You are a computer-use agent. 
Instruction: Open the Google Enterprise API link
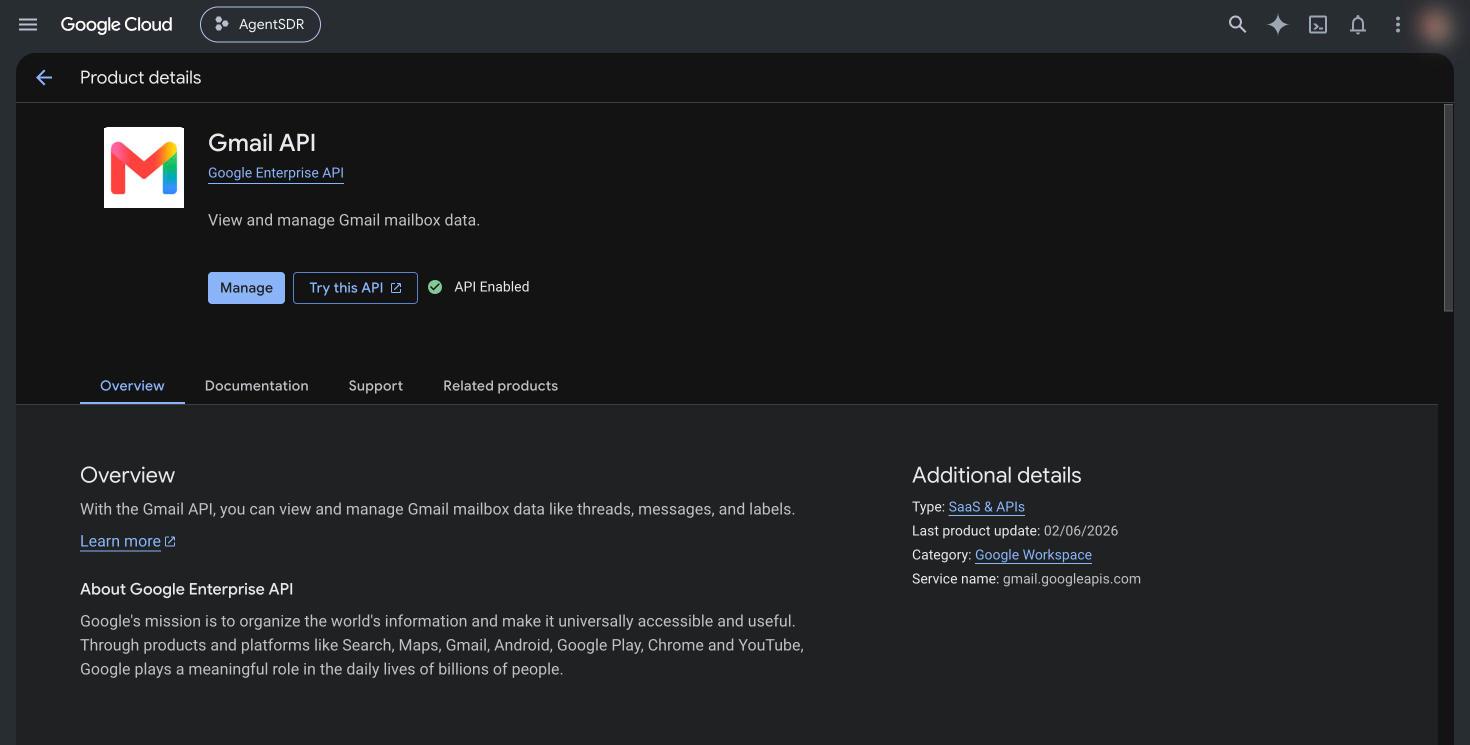click(x=276, y=173)
